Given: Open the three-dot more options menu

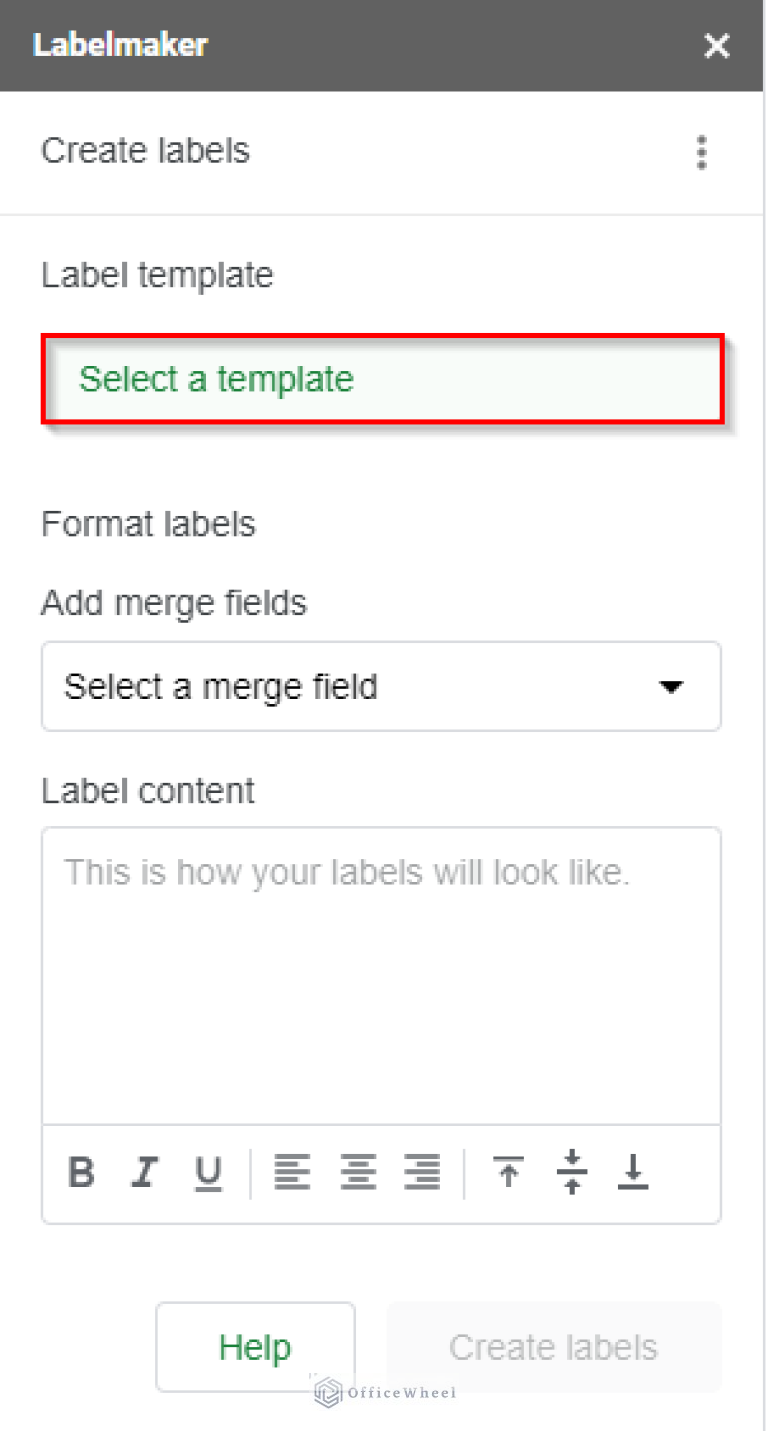Looking at the screenshot, I should click(702, 152).
